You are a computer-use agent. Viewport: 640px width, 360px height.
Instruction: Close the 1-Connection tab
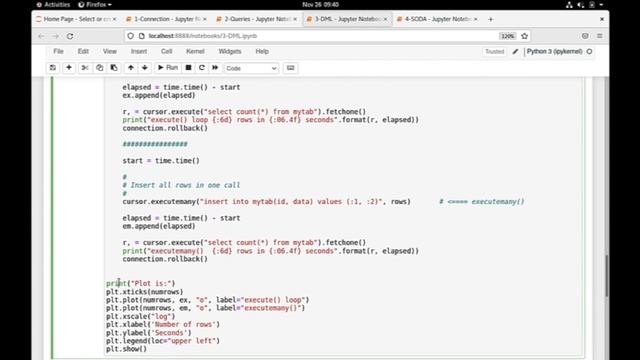point(204,19)
